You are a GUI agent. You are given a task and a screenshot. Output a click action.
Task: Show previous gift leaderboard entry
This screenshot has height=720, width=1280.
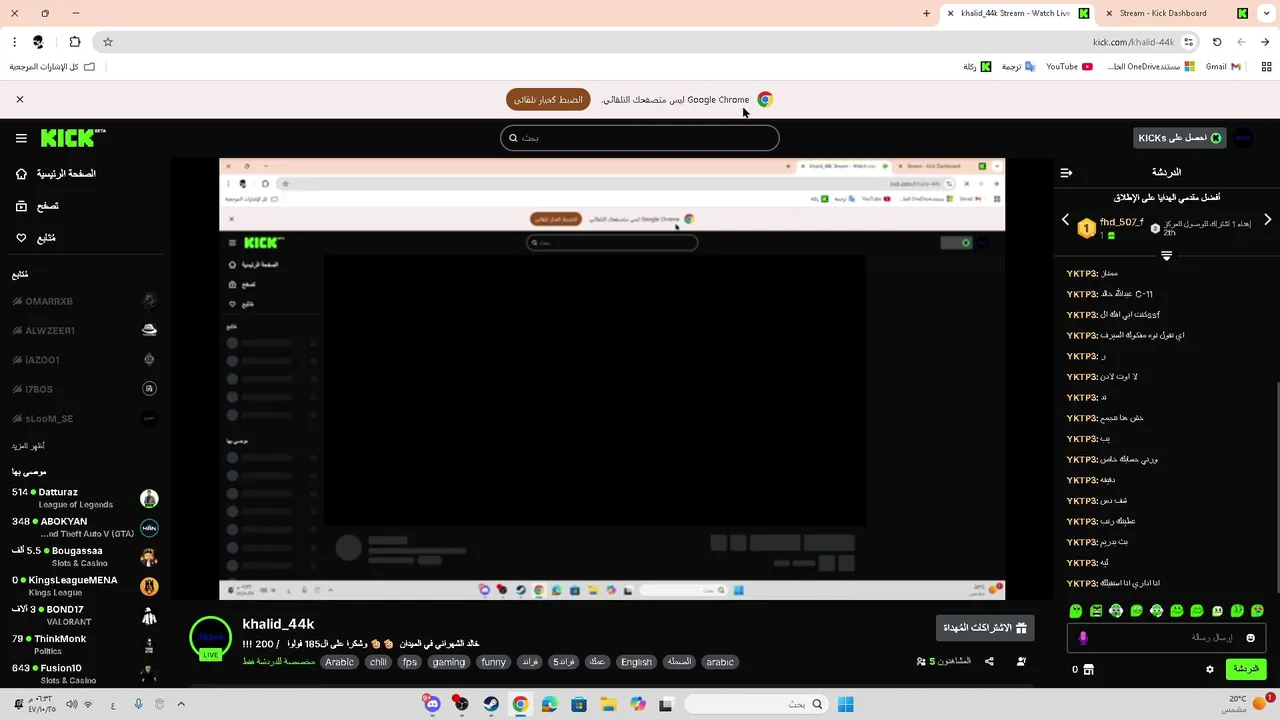coord(1065,219)
